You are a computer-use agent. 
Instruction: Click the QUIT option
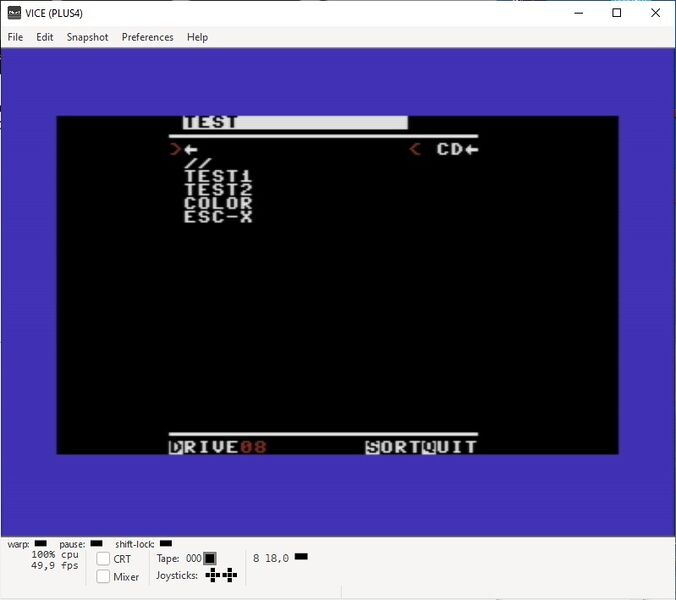pos(449,447)
